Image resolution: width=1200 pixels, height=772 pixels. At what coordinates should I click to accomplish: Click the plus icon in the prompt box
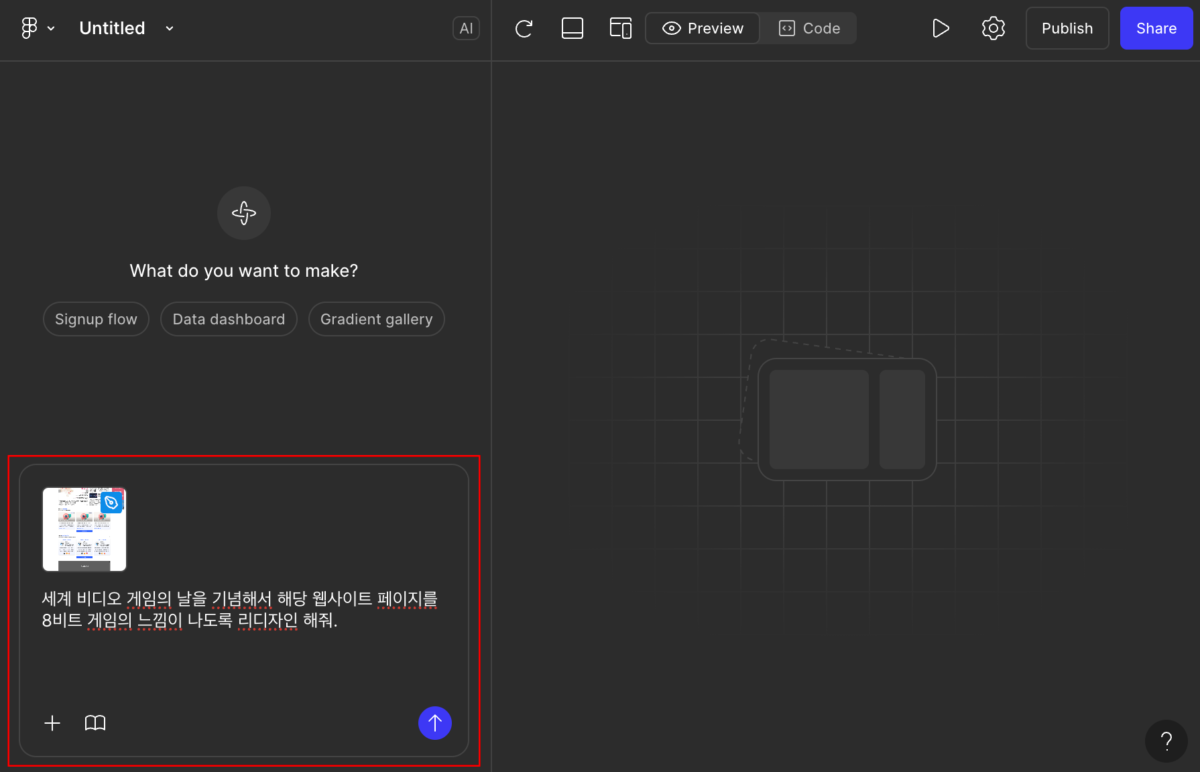[52, 723]
